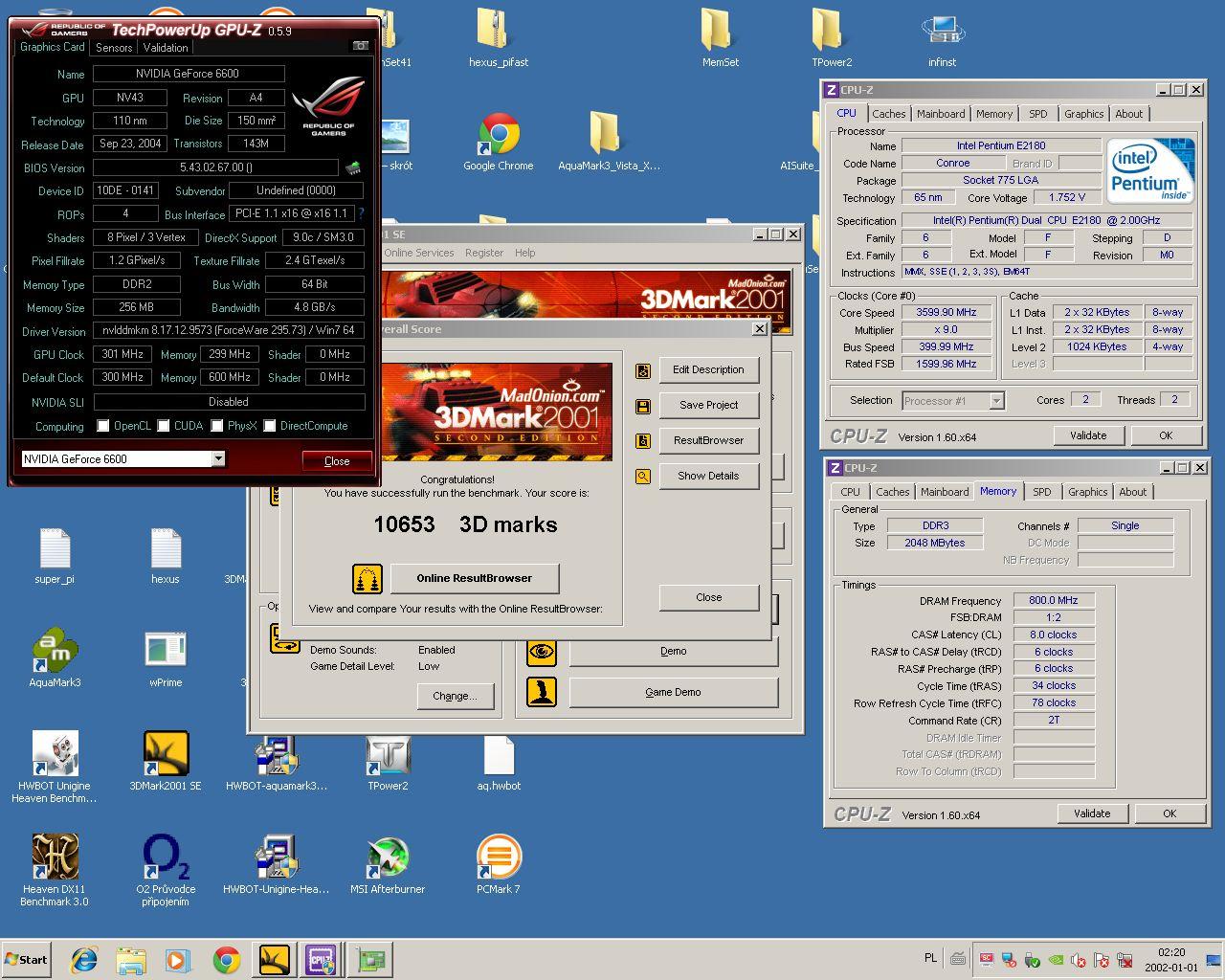Open the O2 Průvodce připojením shortcut

pos(166,870)
